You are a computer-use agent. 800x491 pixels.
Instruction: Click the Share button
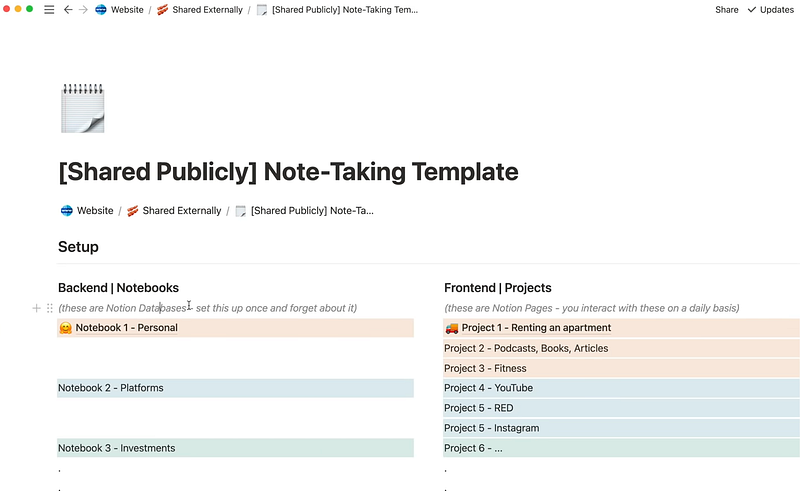tap(727, 10)
